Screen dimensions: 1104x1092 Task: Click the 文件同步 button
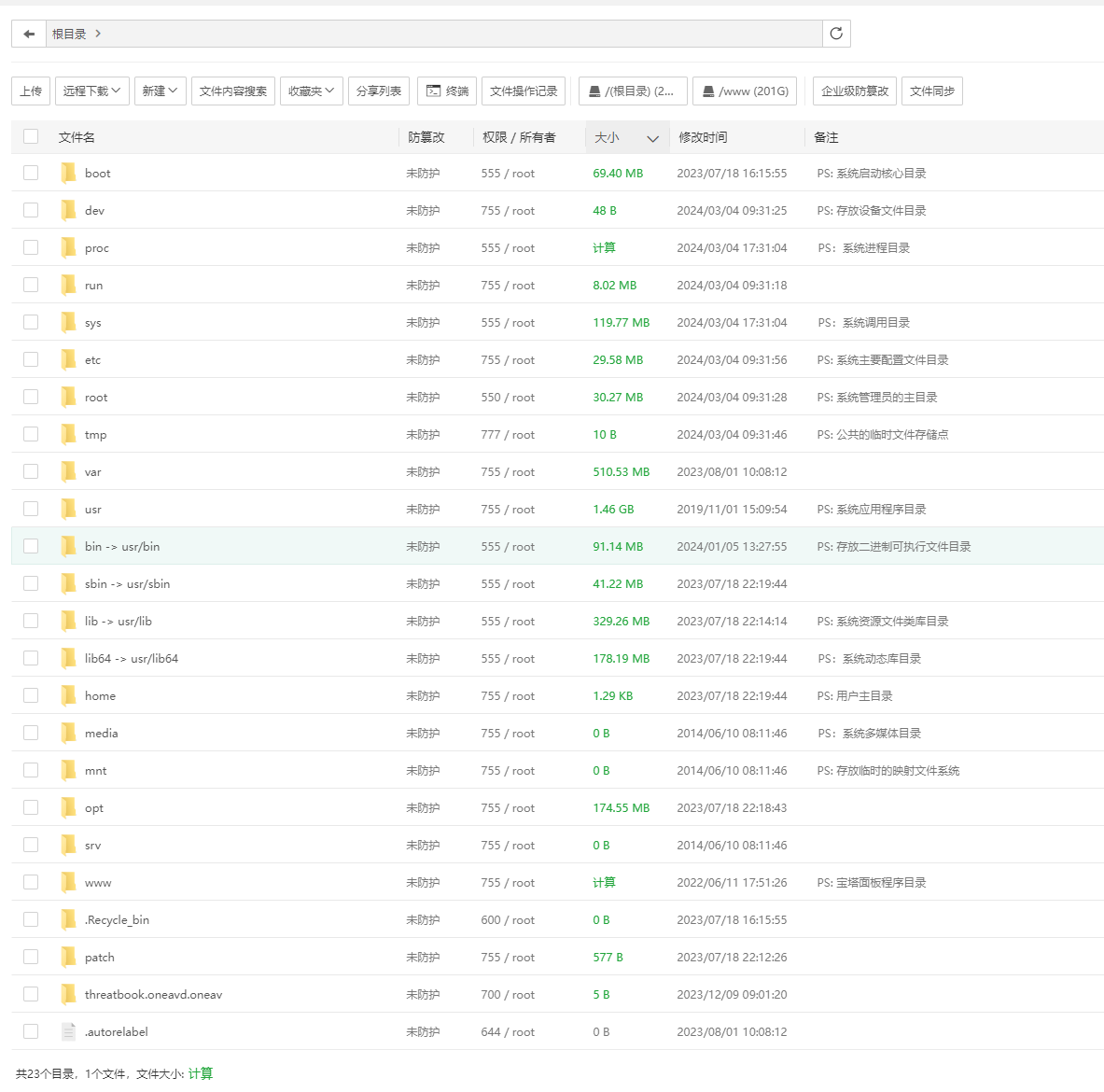[932, 91]
